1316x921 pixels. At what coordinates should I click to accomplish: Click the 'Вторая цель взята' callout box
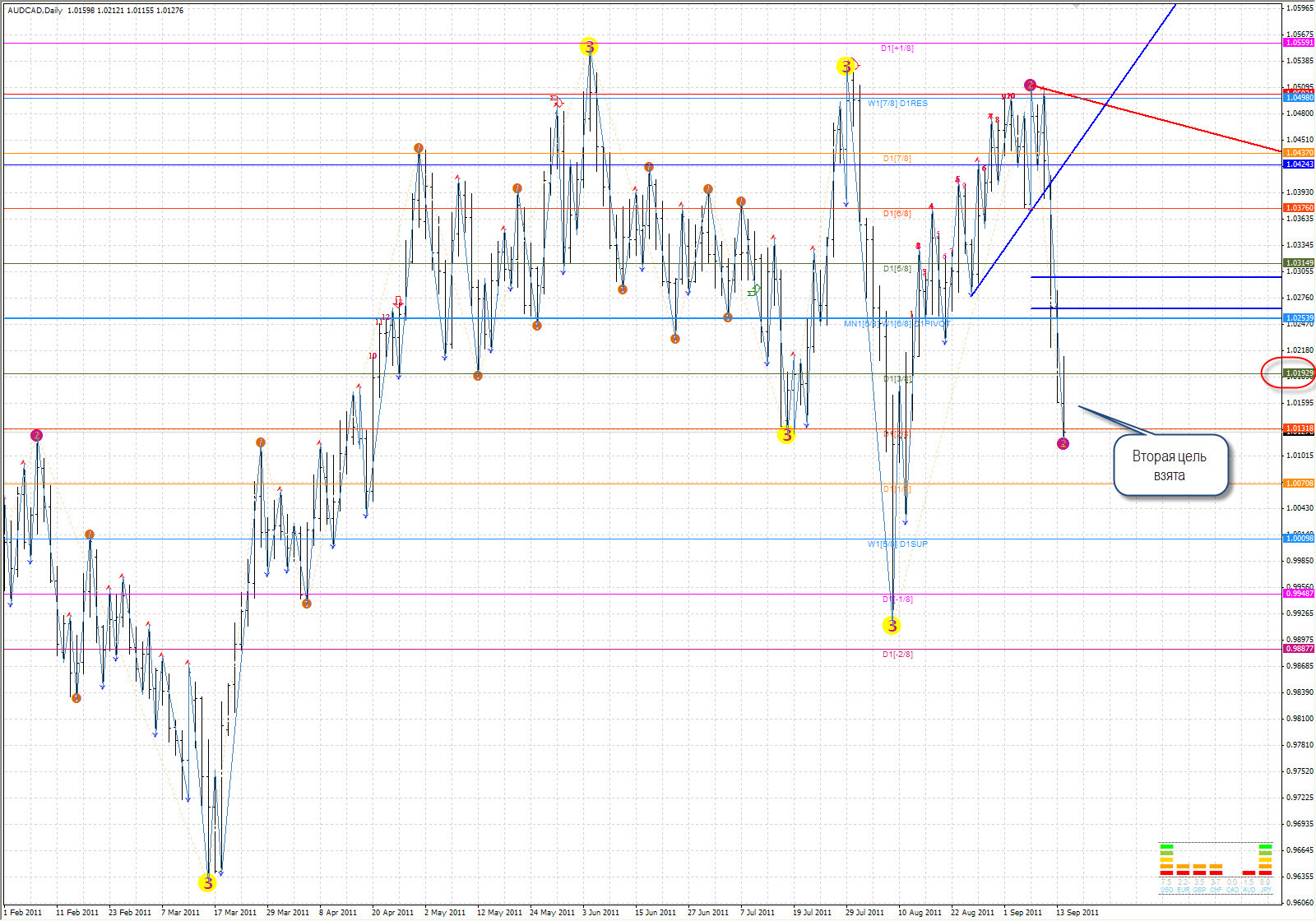[x=1170, y=465]
